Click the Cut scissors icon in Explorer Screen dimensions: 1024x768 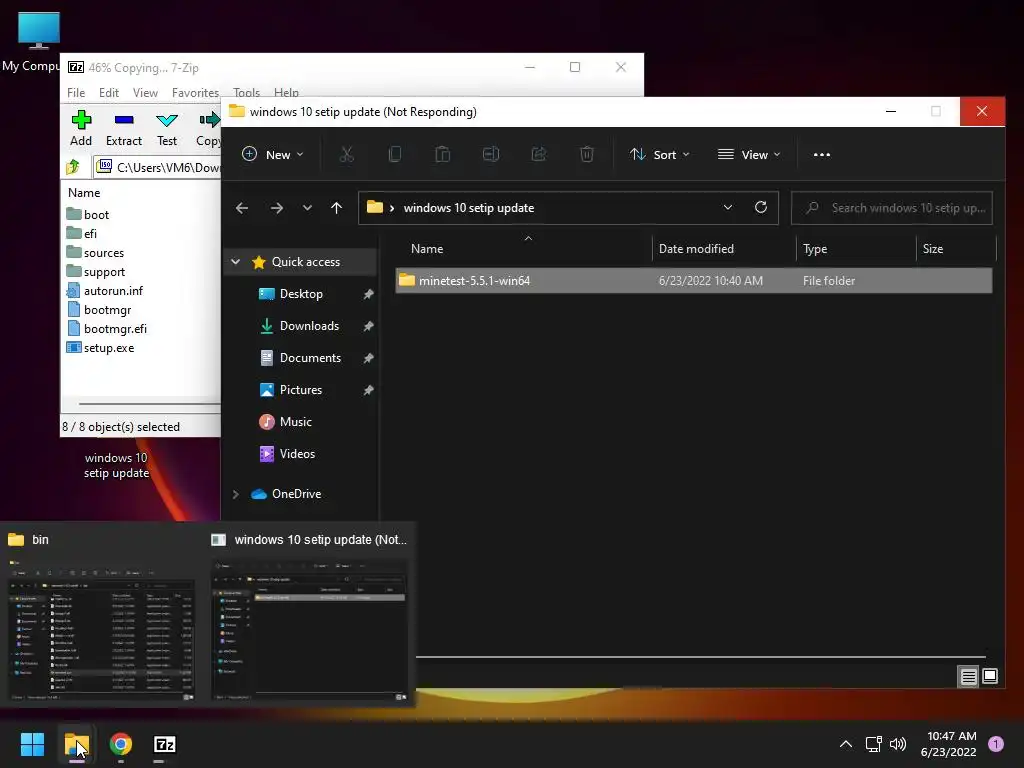(x=347, y=154)
